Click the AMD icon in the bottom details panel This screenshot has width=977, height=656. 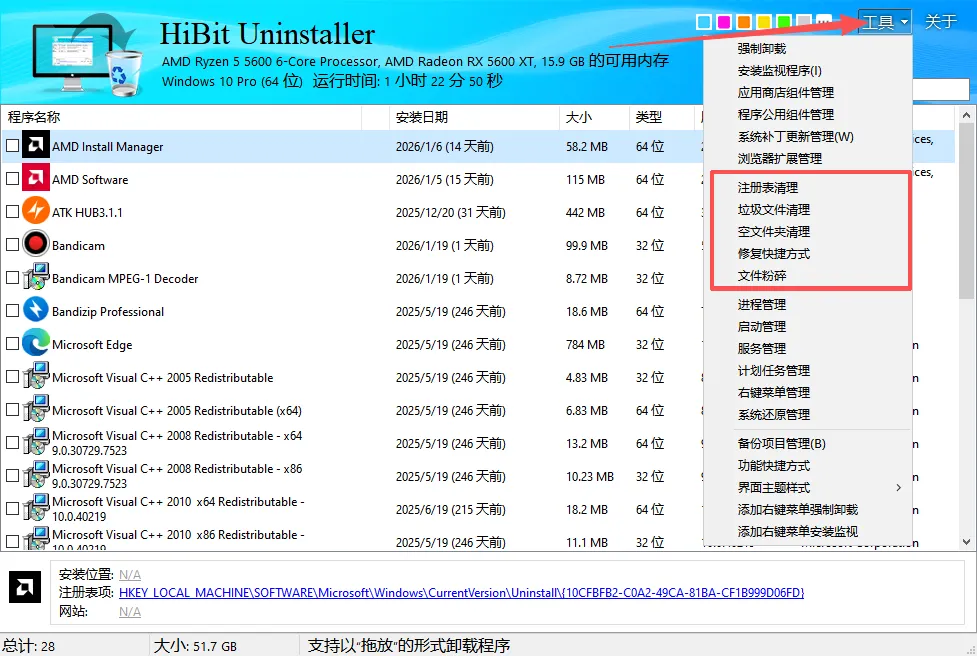point(25,587)
